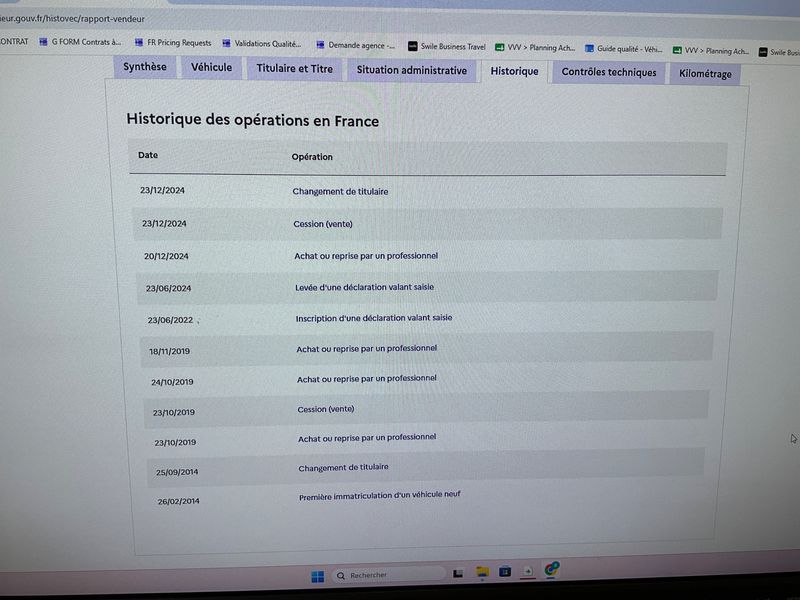This screenshot has width=800, height=600.
Task: Switch to the Véhicule tab
Action: click(211, 67)
